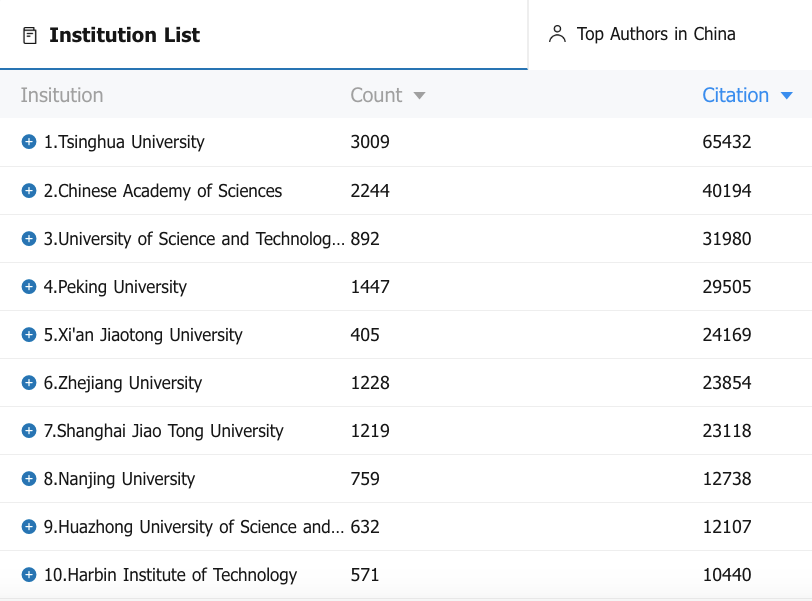Screen dimensions: 812x601
Task: Click plus icon for Harbin Institute of Technology
Action: click(29, 574)
